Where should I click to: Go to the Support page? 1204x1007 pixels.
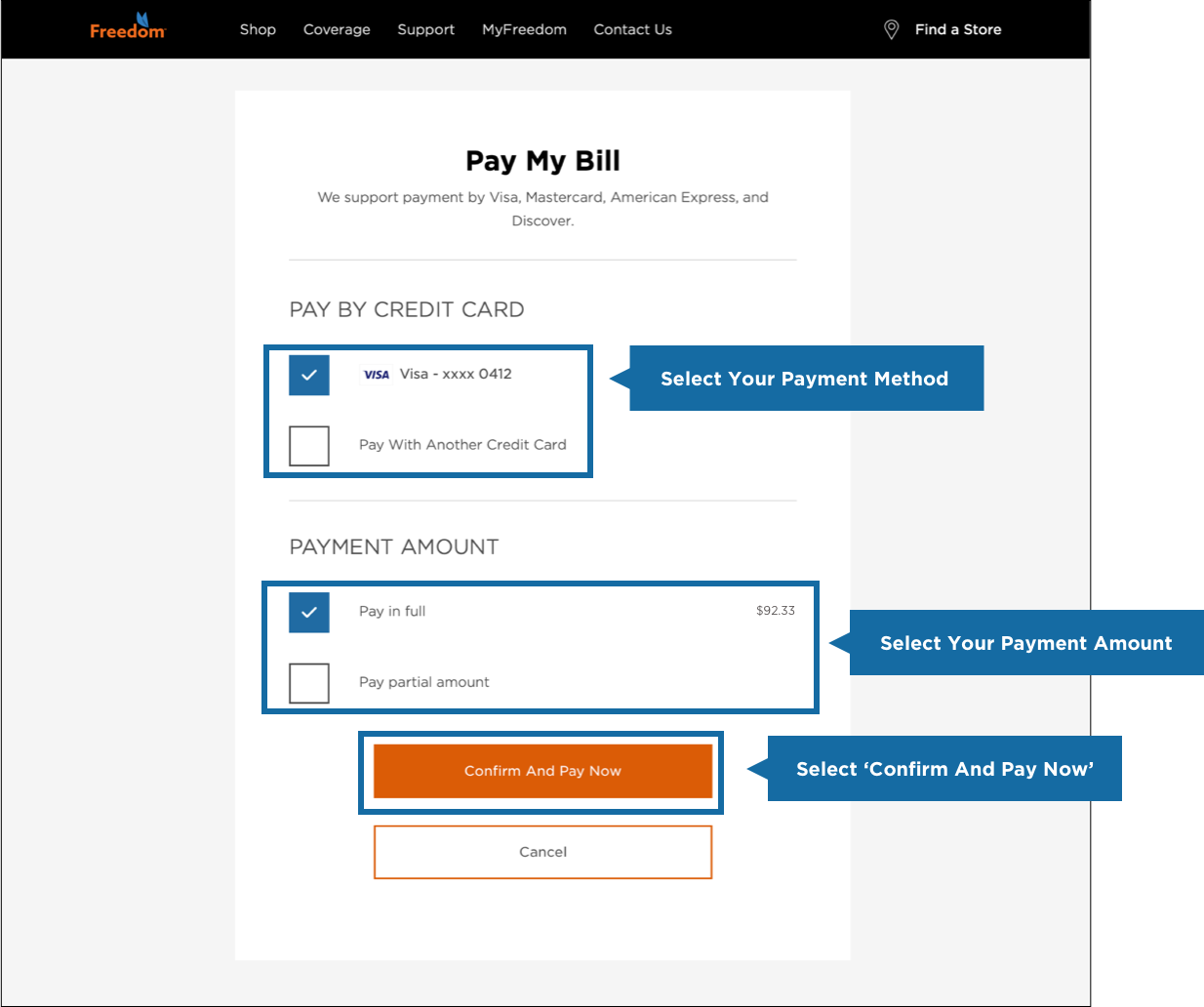pyautogui.click(x=425, y=29)
